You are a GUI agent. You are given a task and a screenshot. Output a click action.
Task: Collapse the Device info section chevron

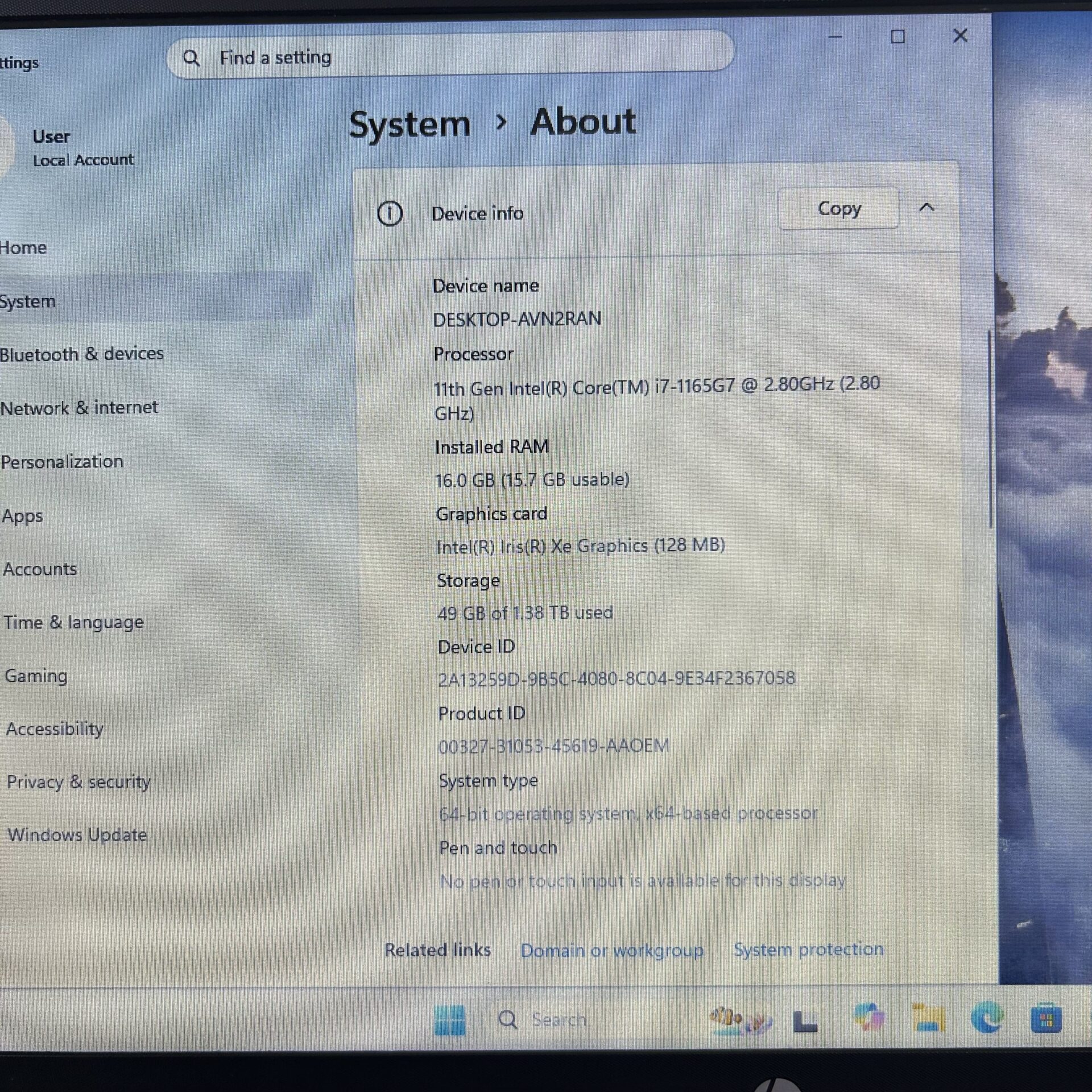[926, 208]
